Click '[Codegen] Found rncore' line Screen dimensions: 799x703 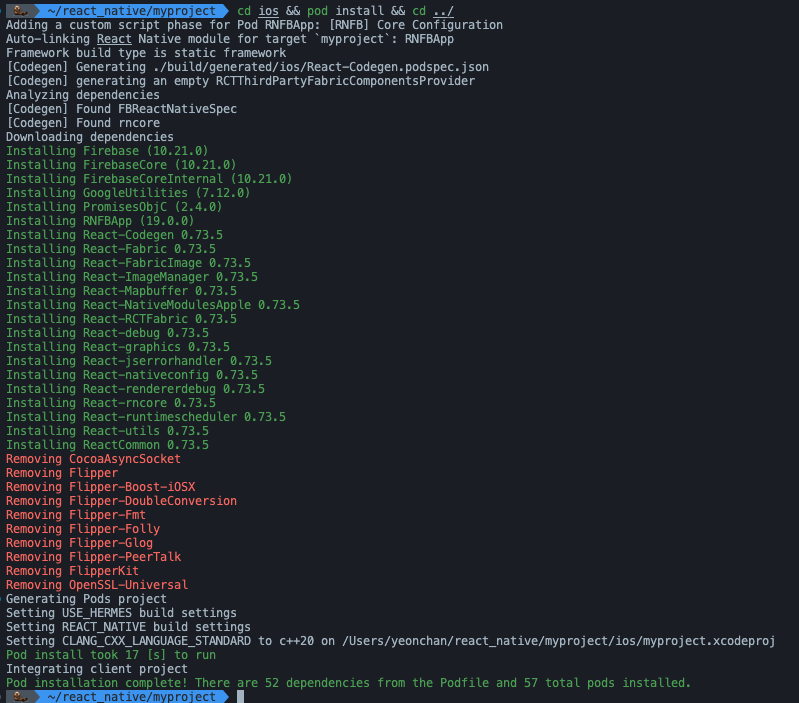pyautogui.click(x=83, y=123)
